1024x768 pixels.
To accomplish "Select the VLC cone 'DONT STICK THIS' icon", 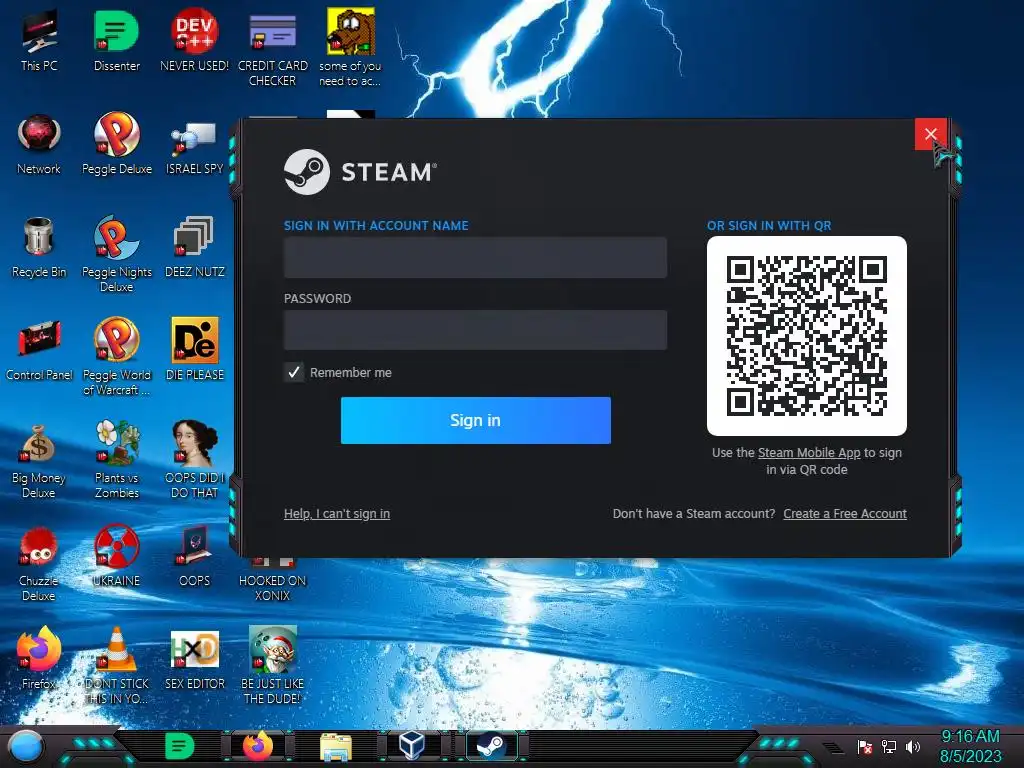I will coord(116,665).
